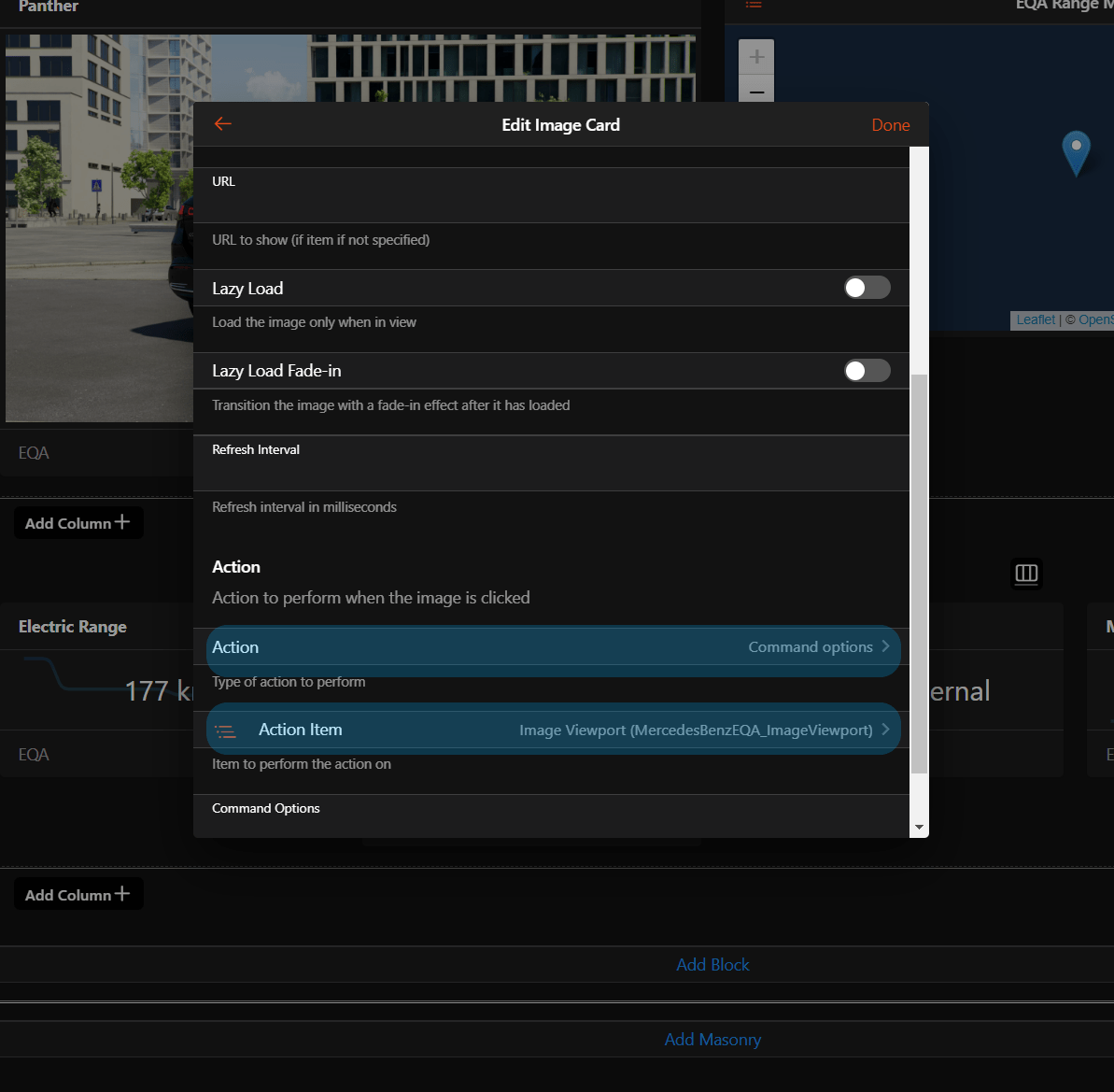The width and height of the screenshot is (1114, 1092).
Task: Click the plus icon on the first Add Column
Action: click(122, 522)
